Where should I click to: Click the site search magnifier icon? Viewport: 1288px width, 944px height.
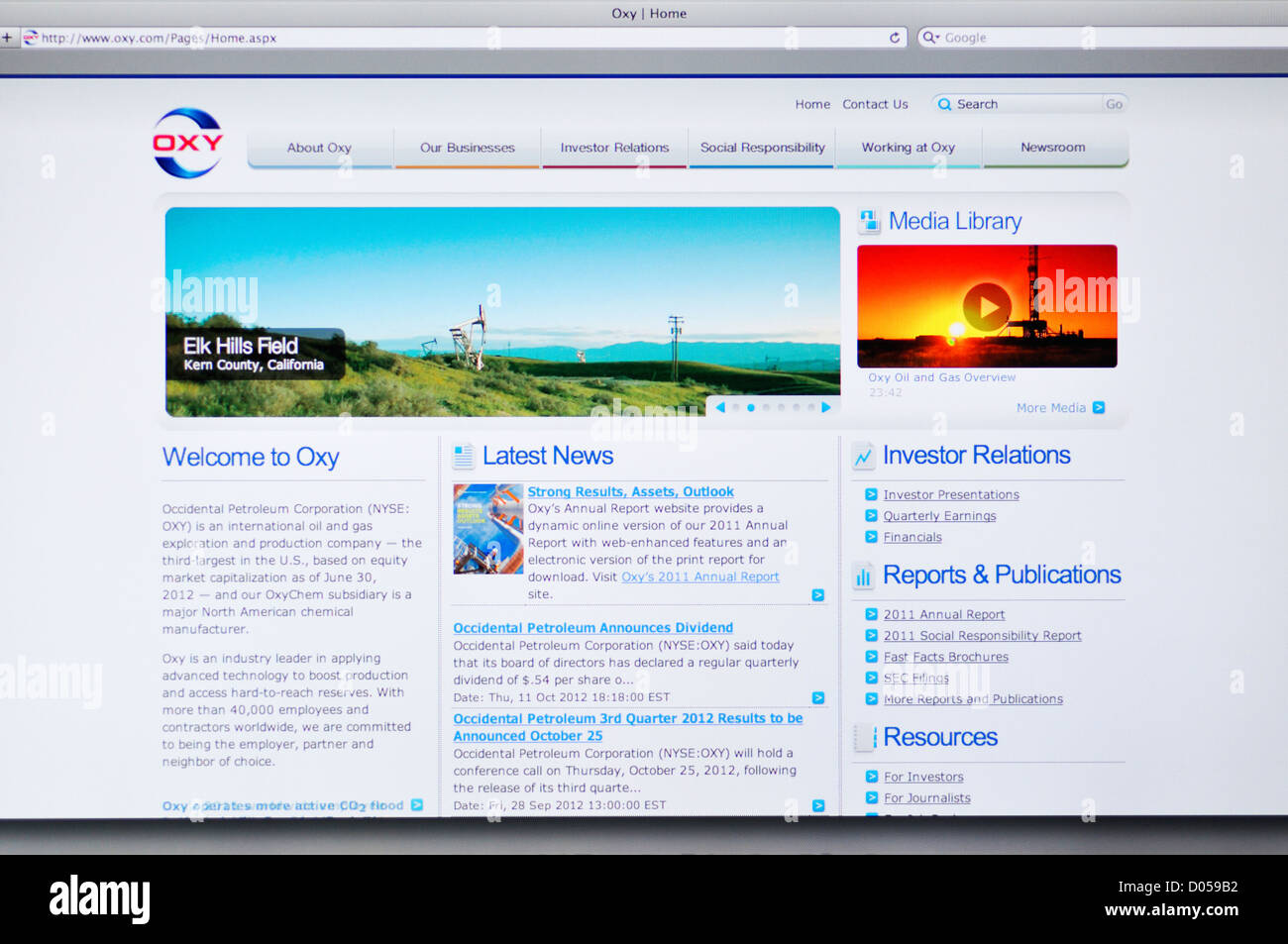(944, 104)
